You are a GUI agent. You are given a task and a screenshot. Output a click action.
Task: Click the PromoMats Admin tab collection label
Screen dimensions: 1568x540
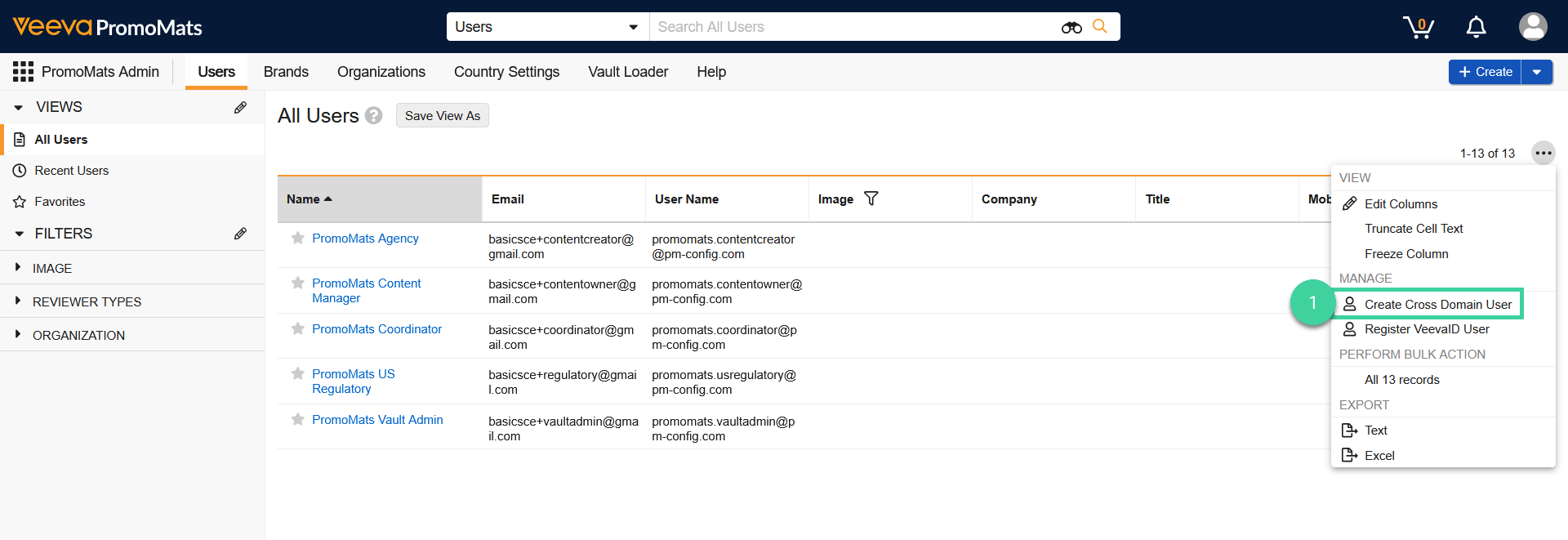click(100, 72)
